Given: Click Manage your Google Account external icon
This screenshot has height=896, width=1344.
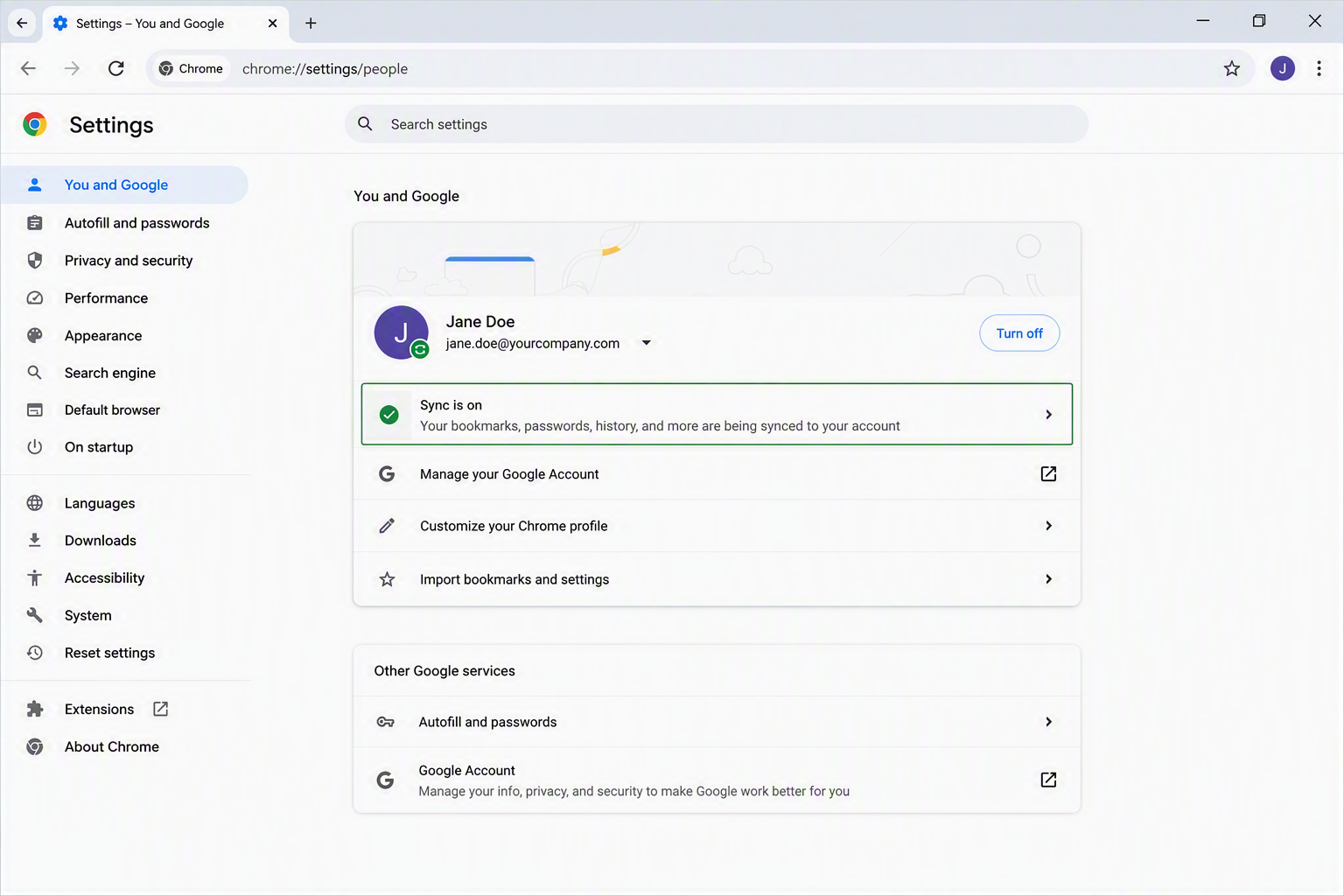Looking at the screenshot, I should [1048, 474].
